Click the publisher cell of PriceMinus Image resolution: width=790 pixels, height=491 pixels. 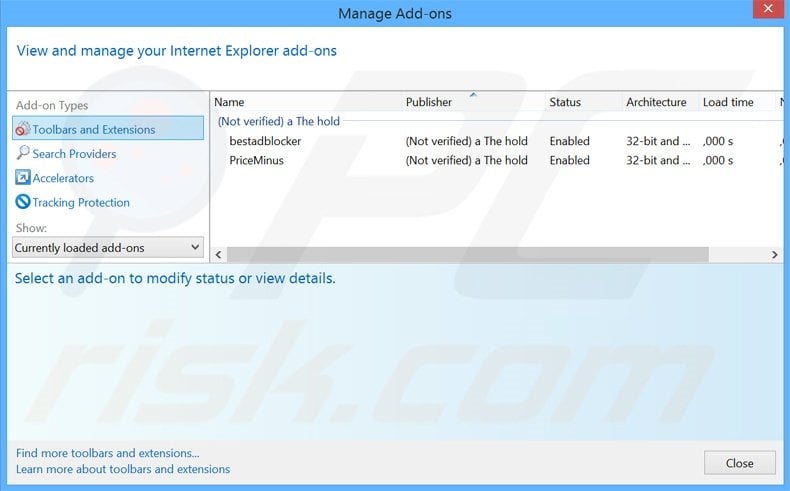click(467, 160)
